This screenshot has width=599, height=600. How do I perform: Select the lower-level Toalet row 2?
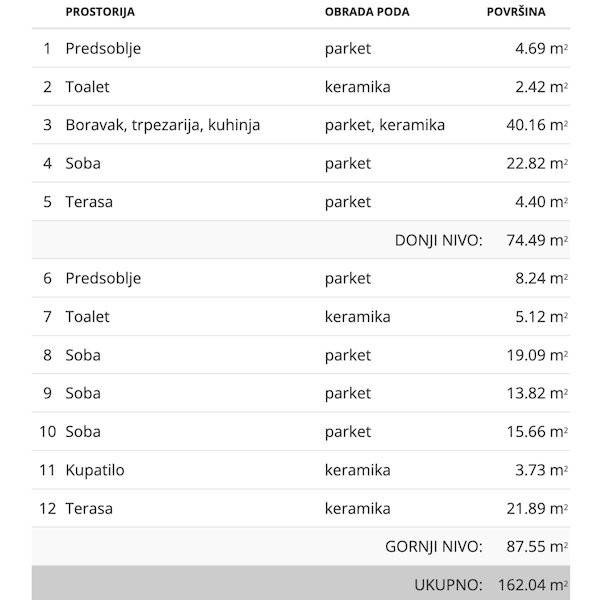click(301, 87)
